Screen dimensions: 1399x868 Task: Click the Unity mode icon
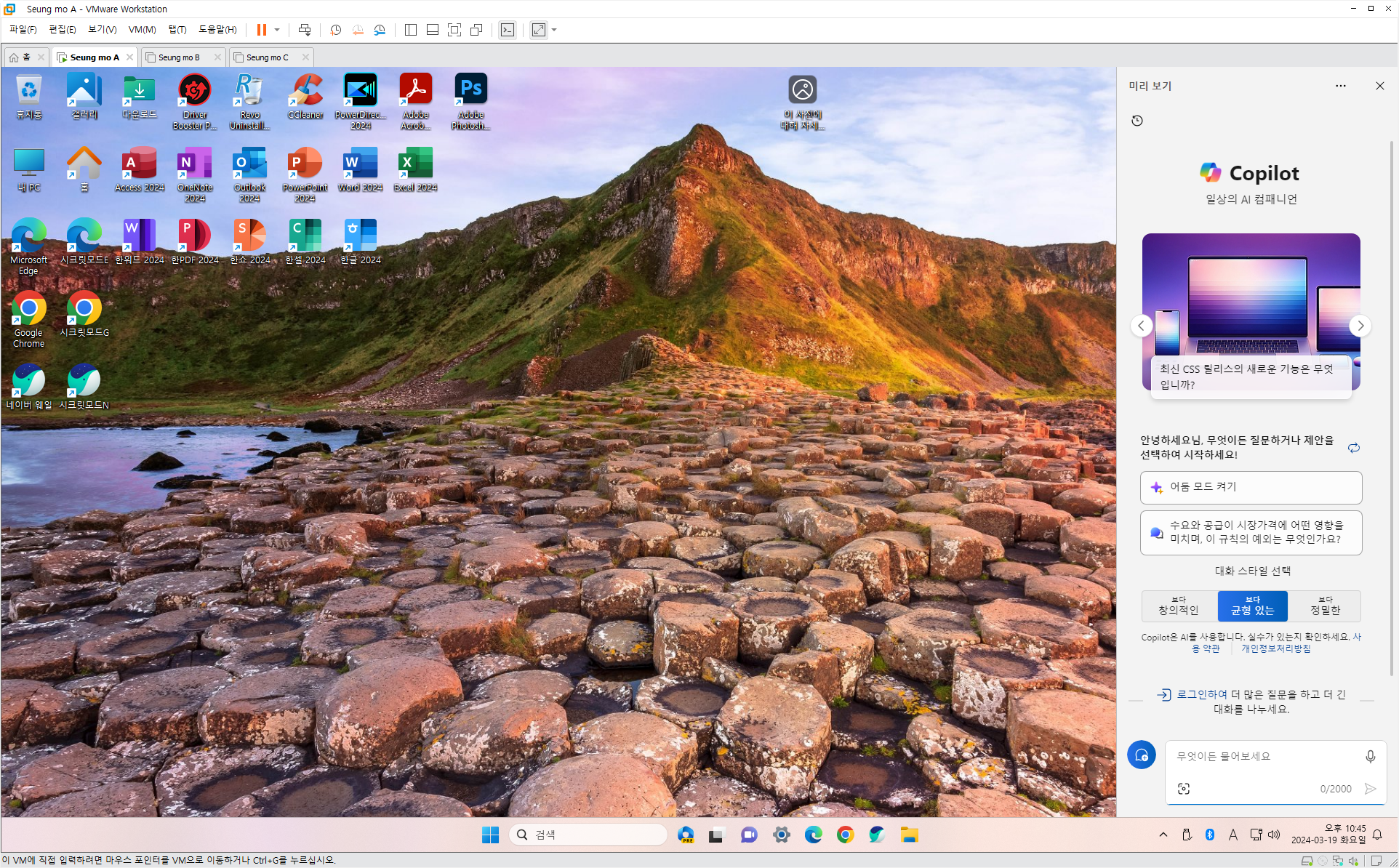pyautogui.click(x=476, y=30)
